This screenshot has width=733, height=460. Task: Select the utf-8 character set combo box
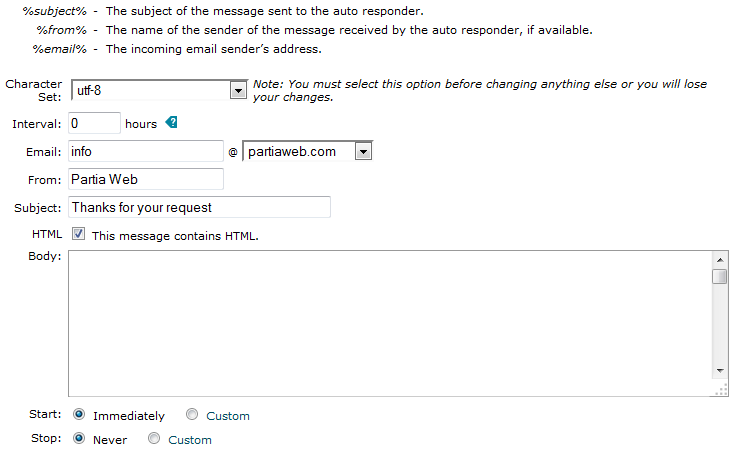[x=159, y=90]
